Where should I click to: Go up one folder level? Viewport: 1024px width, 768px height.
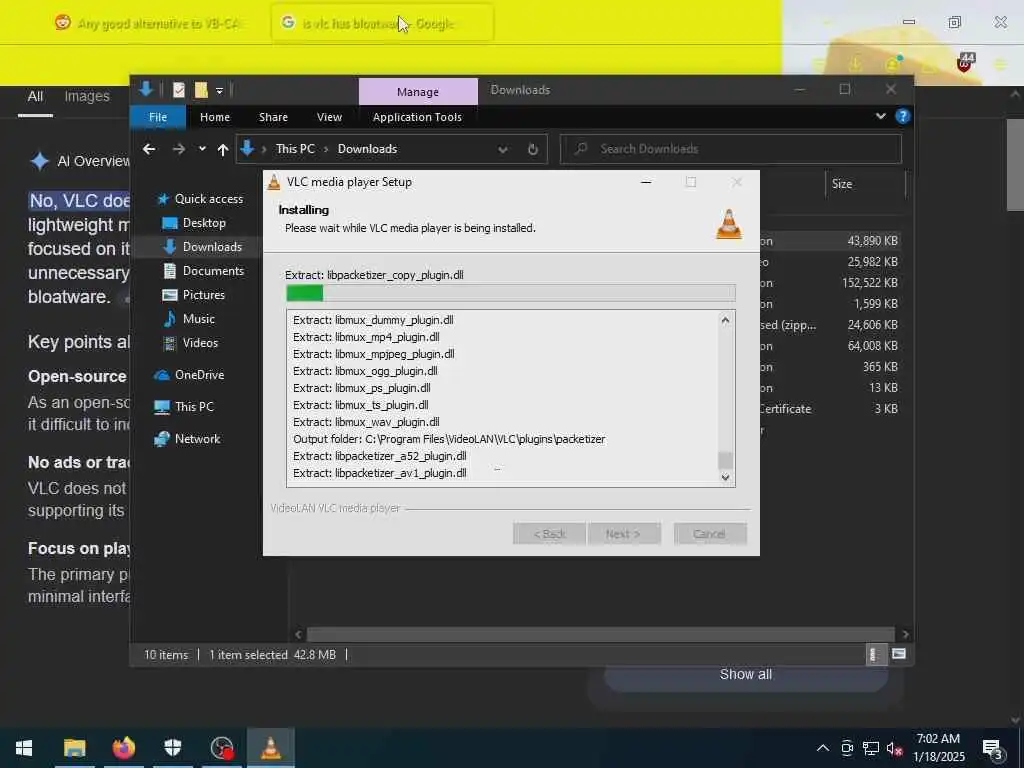(x=223, y=150)
